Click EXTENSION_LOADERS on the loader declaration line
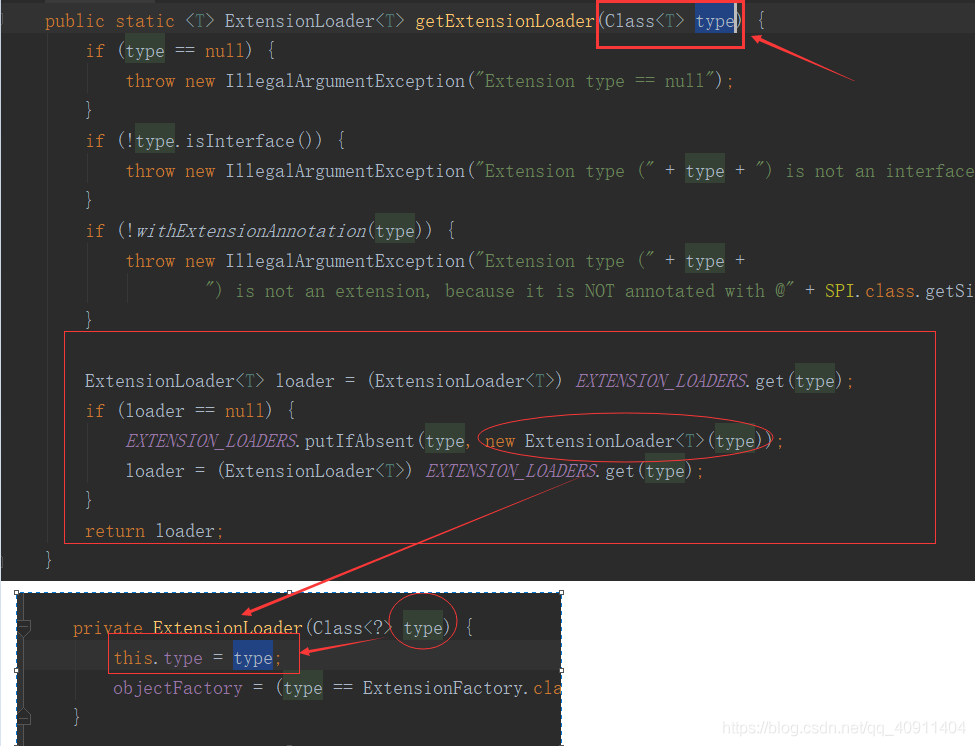 pyautogui.click(x=661, y=381)
